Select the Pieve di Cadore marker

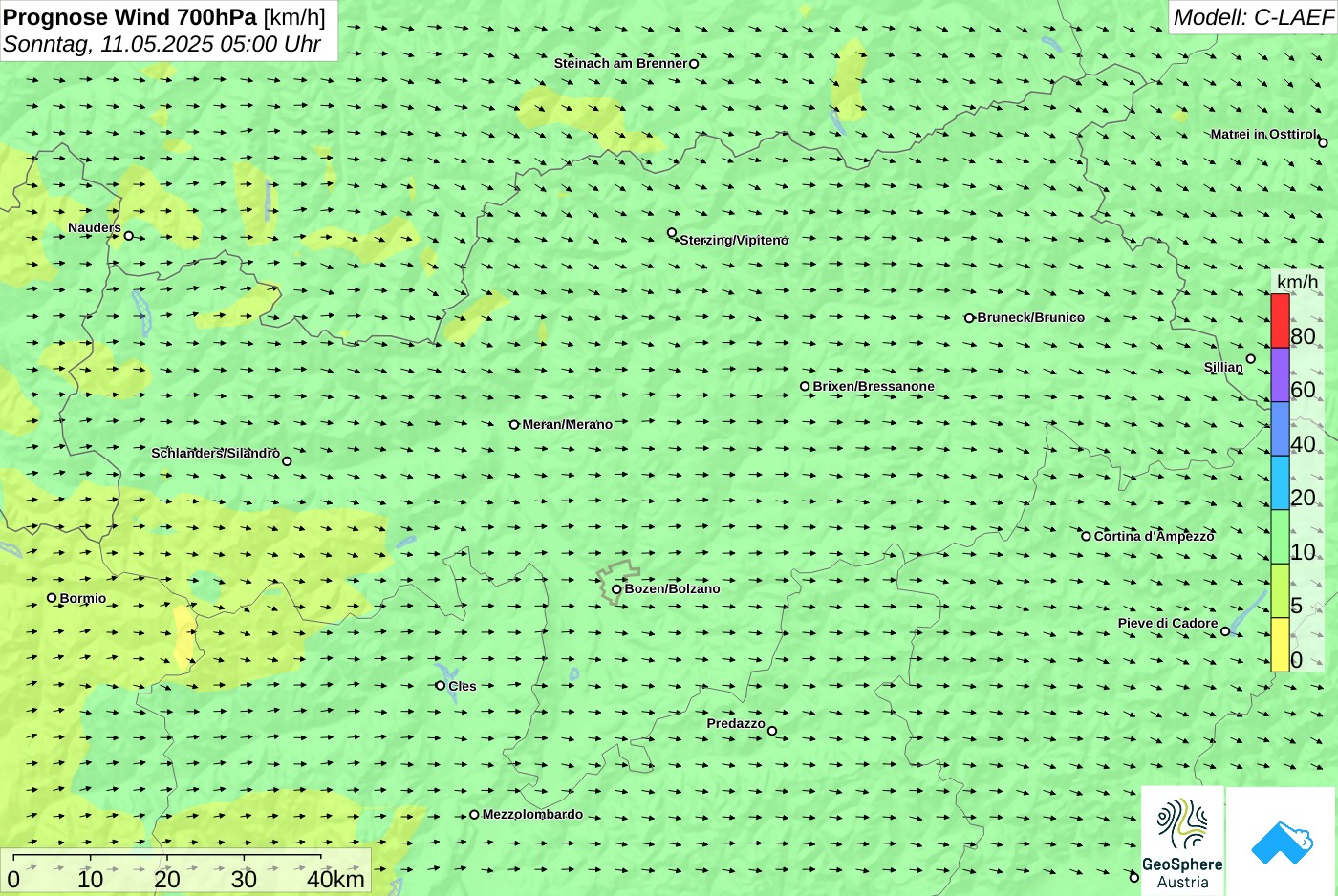(x=1225, y=631)
